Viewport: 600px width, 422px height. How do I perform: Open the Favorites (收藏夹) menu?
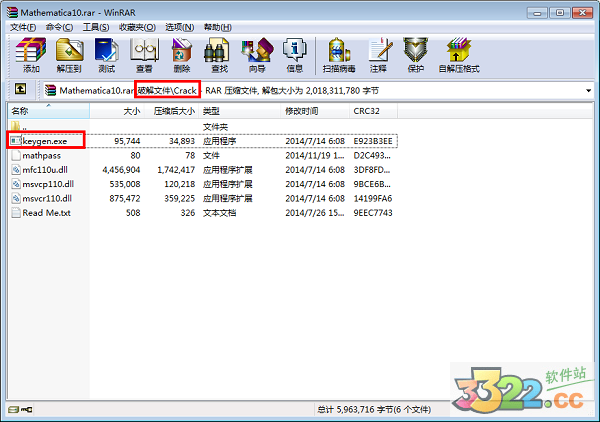click(137, 27)
